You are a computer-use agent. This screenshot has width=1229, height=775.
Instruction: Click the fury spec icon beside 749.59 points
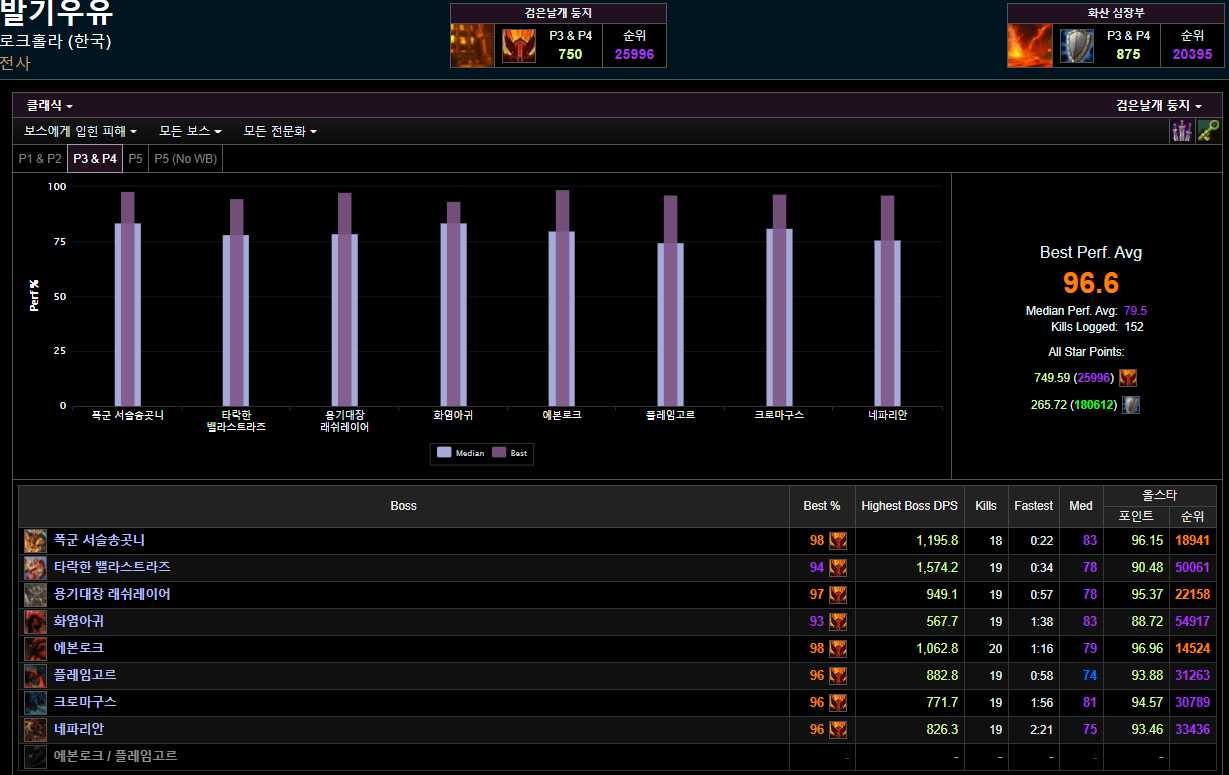pyautogui.click(x=1128, y=378)
